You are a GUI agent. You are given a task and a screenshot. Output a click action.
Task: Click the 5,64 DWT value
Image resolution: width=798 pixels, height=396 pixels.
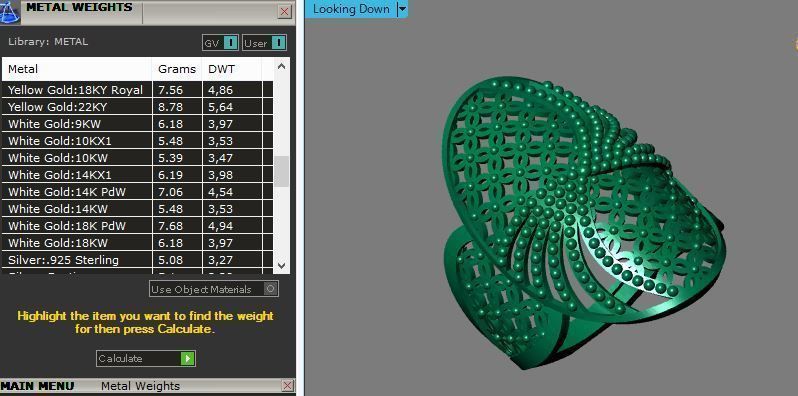(x=220, y=107)
